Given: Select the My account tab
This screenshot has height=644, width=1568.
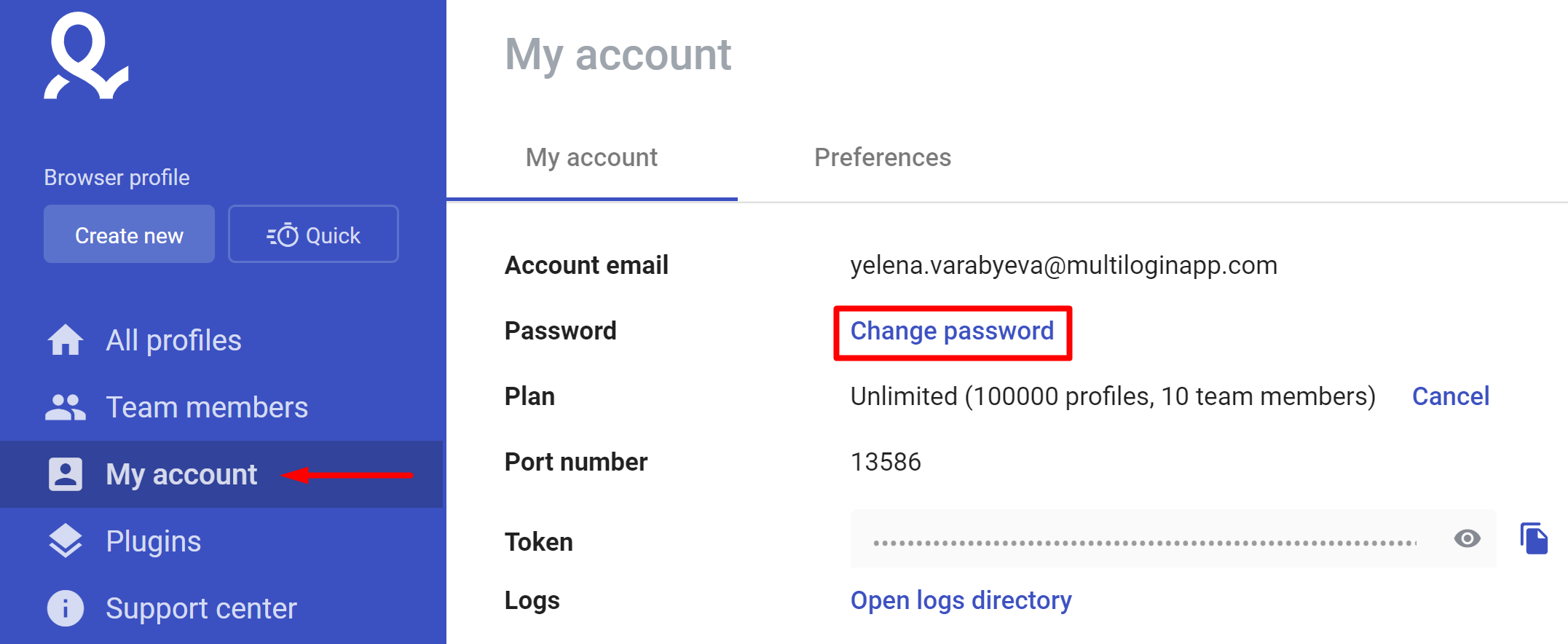Looking at the screenshot, I should [591, 157].
